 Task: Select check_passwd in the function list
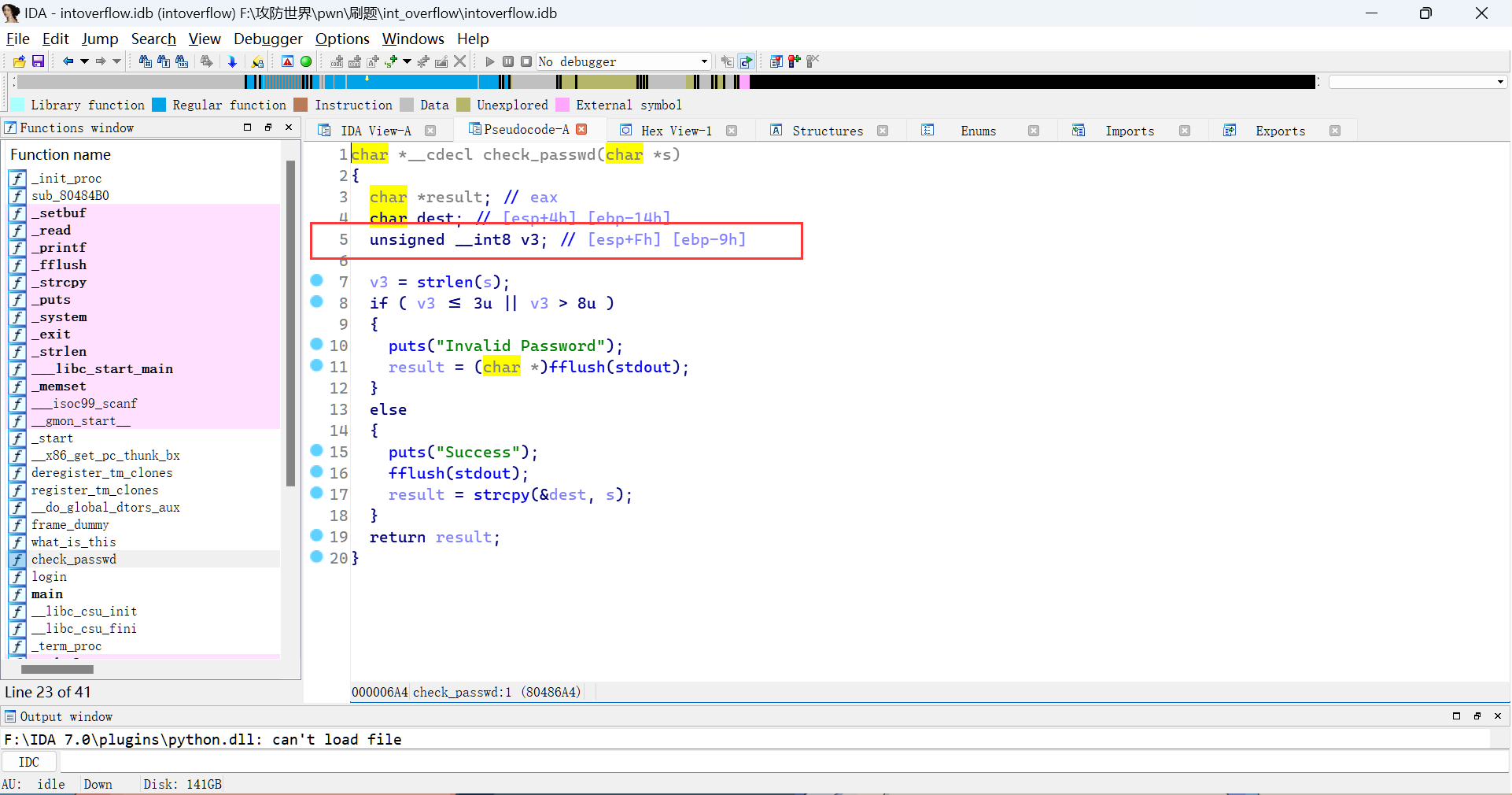(73, 560)
